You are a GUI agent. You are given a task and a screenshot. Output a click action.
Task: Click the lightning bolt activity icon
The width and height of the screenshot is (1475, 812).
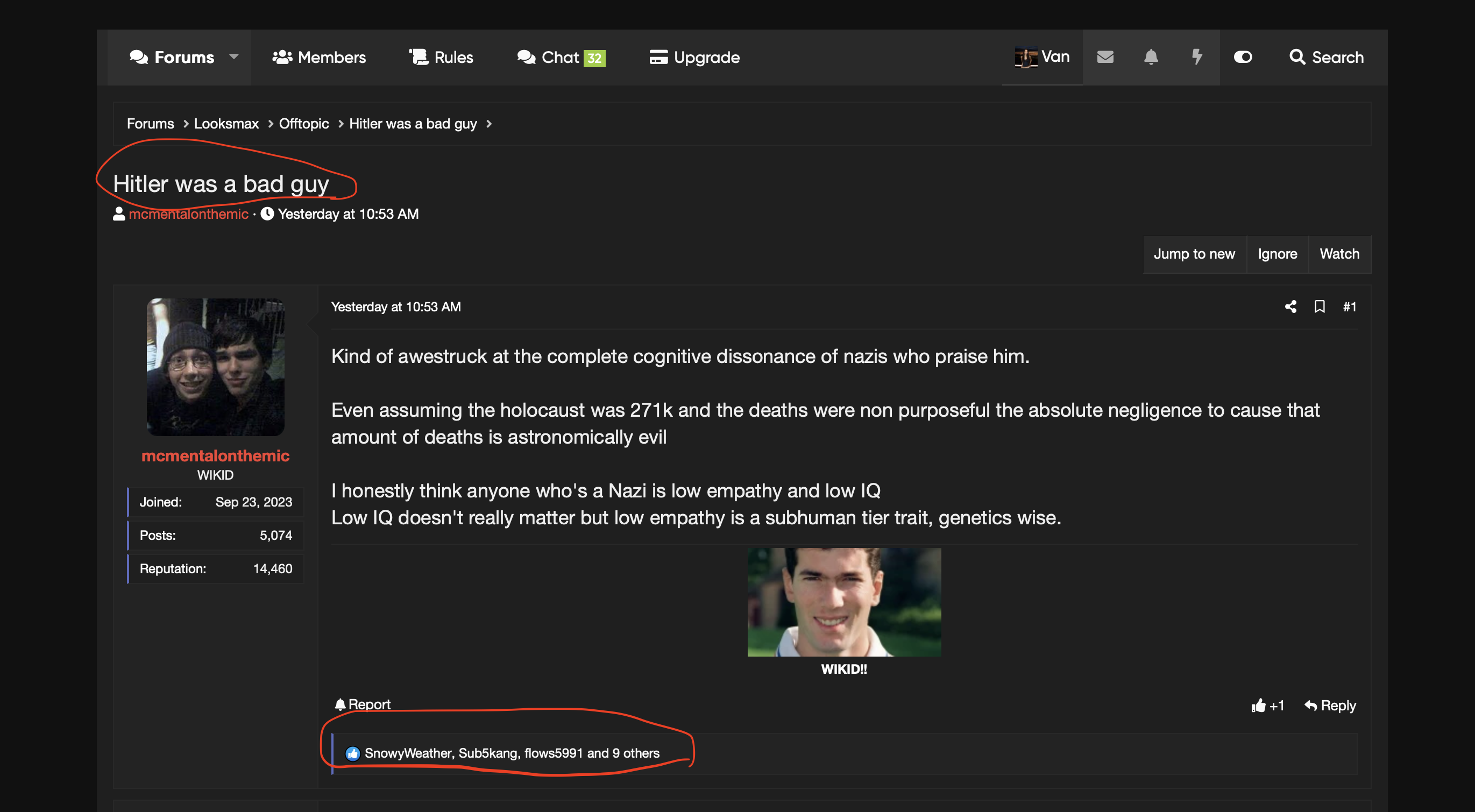coord(1196,56)
